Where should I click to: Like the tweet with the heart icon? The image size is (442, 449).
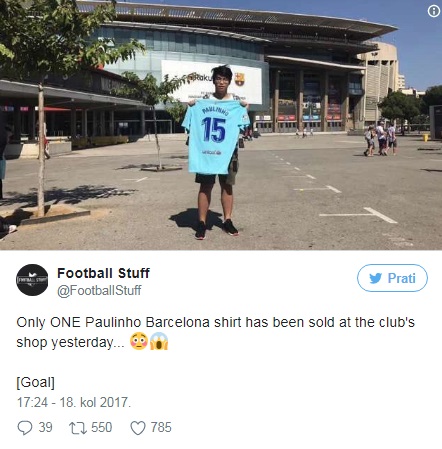(x=138, y=428)
